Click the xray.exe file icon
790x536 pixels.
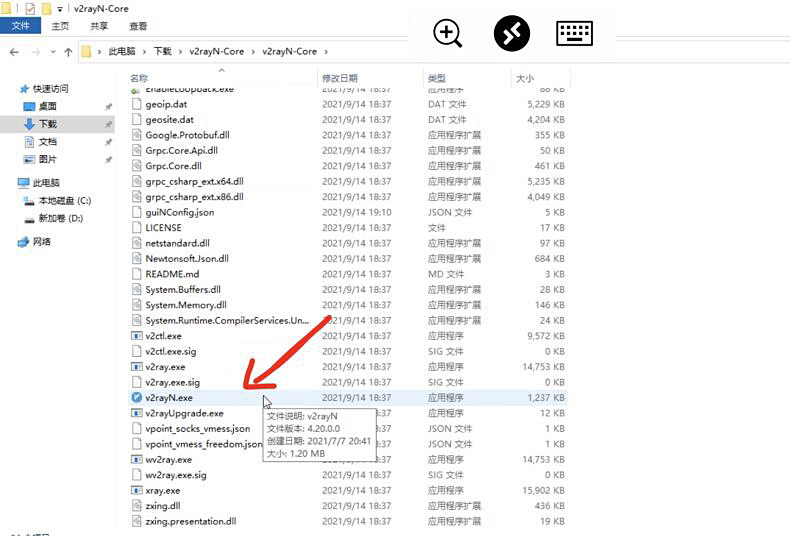click(136, 490)
